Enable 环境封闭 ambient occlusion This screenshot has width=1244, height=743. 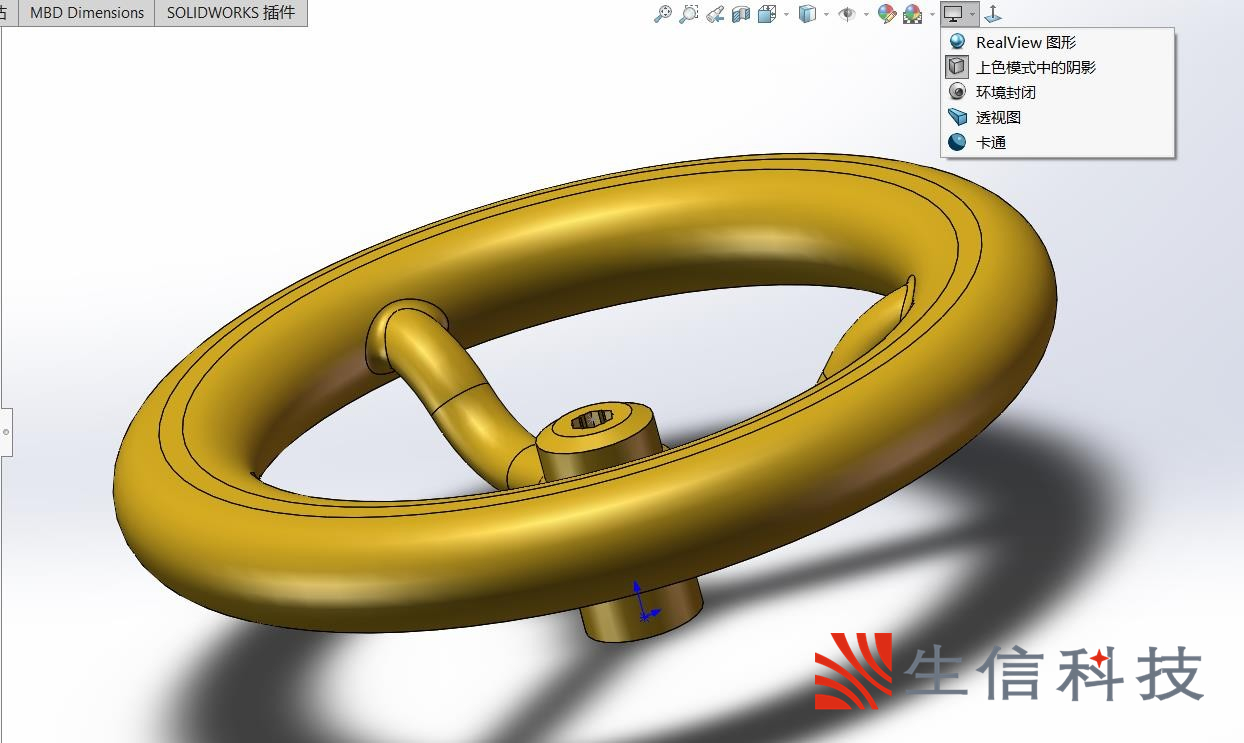[1005, 92]
